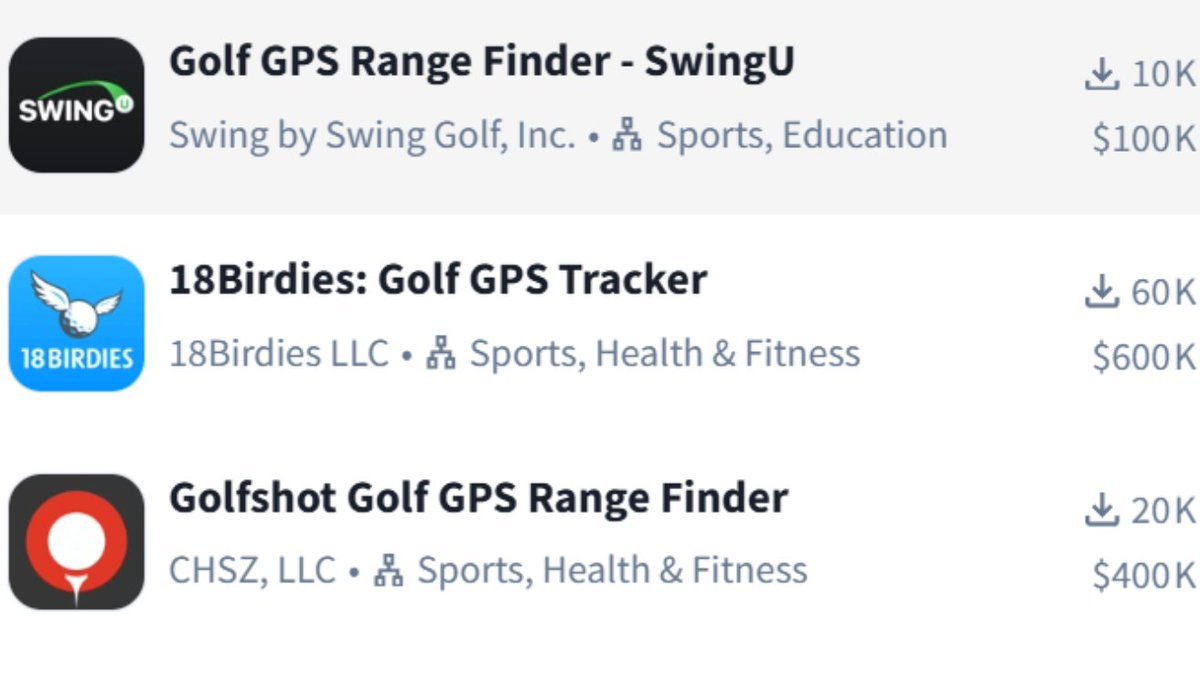
Task: Click the SwingU app icon
Action: 76,105
